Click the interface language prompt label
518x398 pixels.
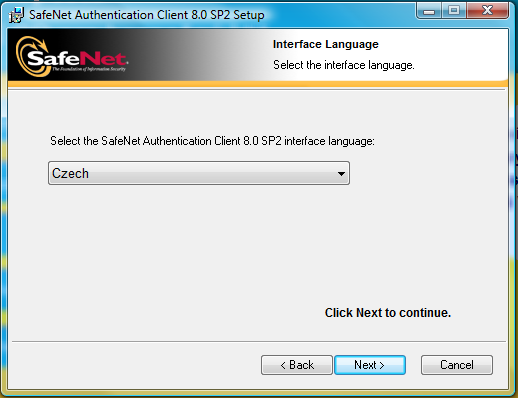pos(212,141)
